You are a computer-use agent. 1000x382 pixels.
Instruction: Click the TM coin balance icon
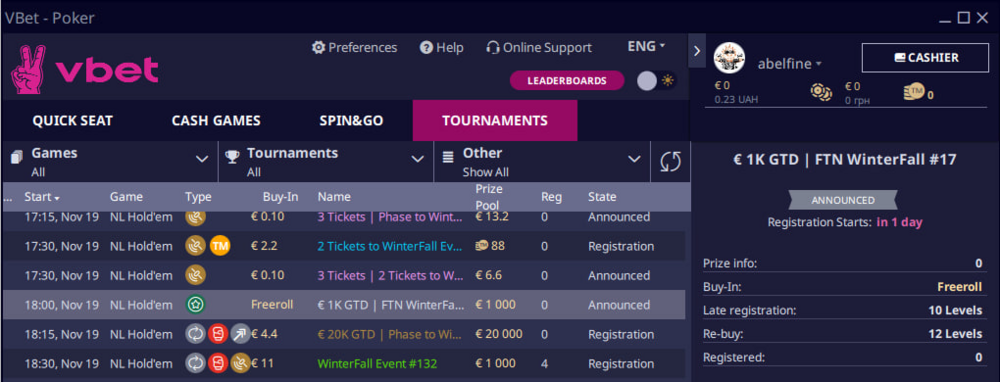pyautogui.click(x=913, y=92)
